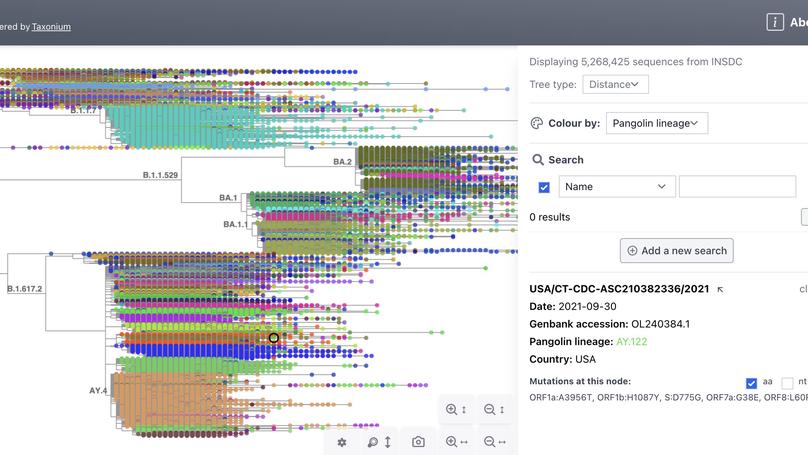Click the AY.122 lineage link
The height and width of the screenshot is (455, 808).
631,342
